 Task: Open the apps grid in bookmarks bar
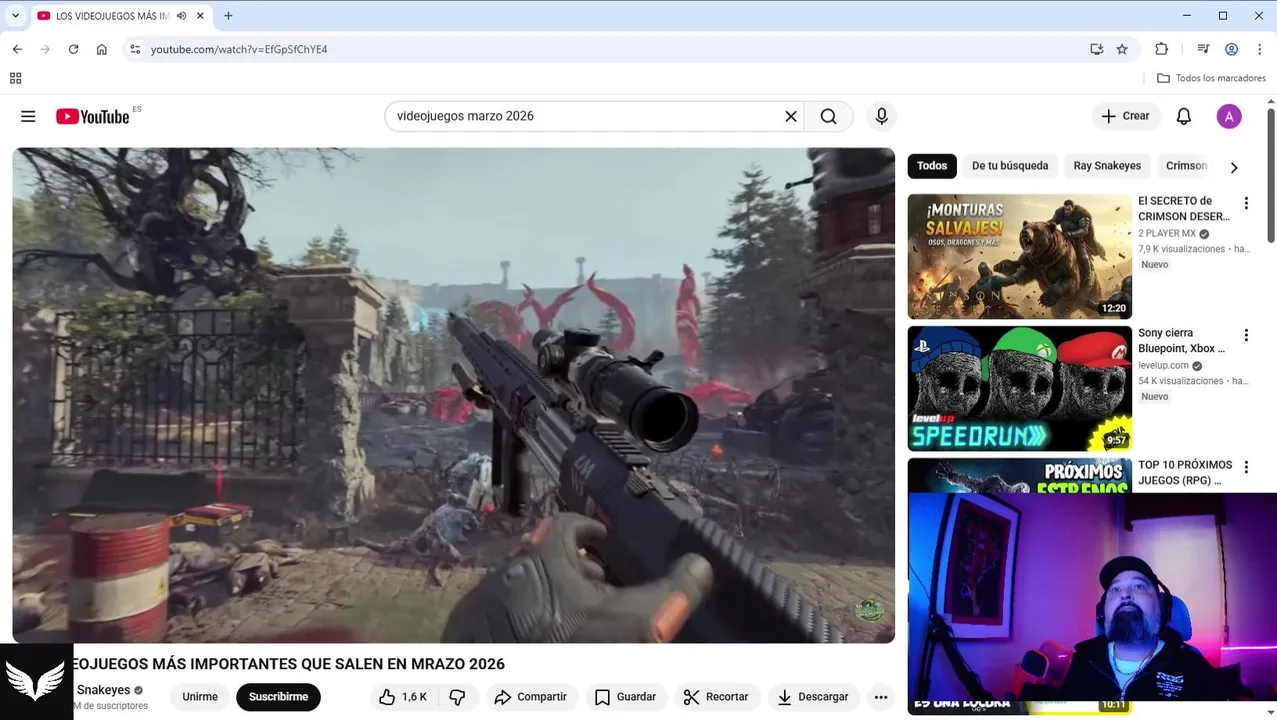[x=15, y=78]
